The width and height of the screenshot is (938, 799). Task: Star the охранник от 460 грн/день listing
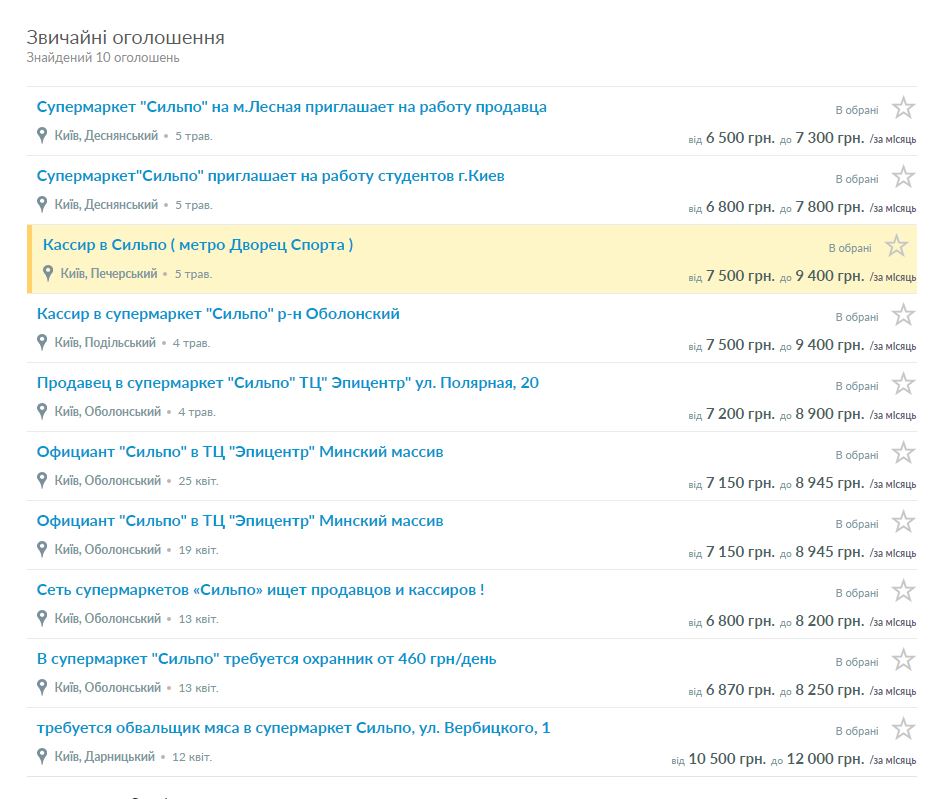point(903,660)
